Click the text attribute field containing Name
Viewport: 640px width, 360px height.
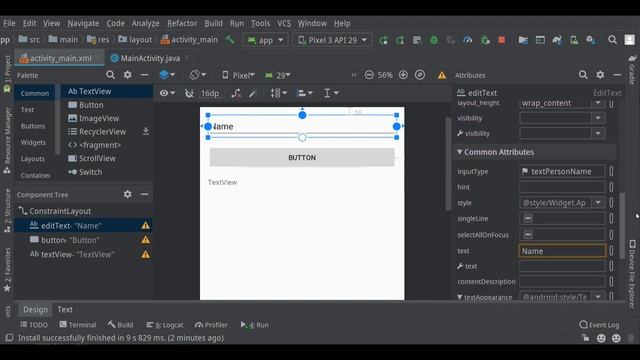[x=562, y=251]
